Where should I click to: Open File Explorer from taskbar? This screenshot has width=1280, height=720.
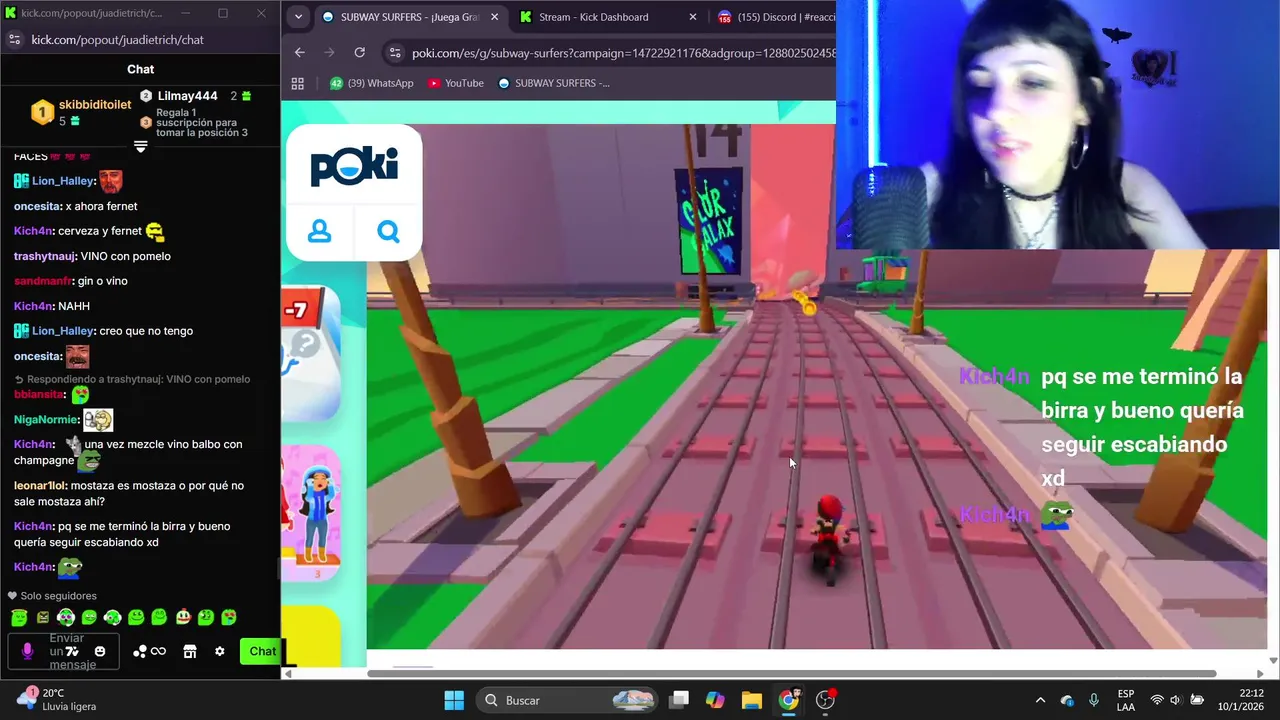coord(752,700)
